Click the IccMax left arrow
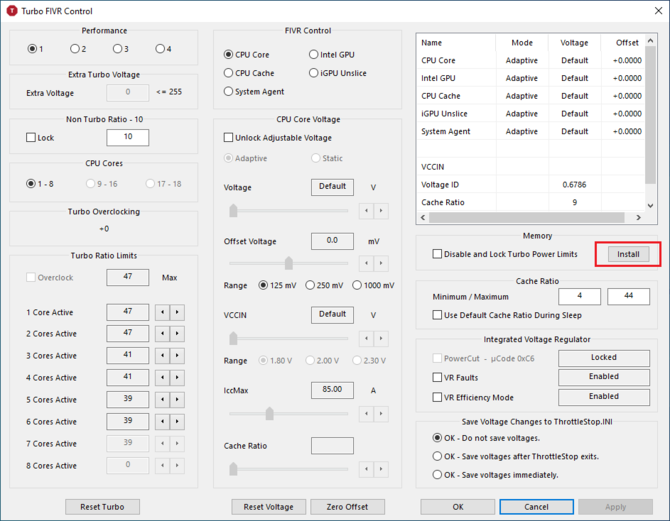 point(367,414)
